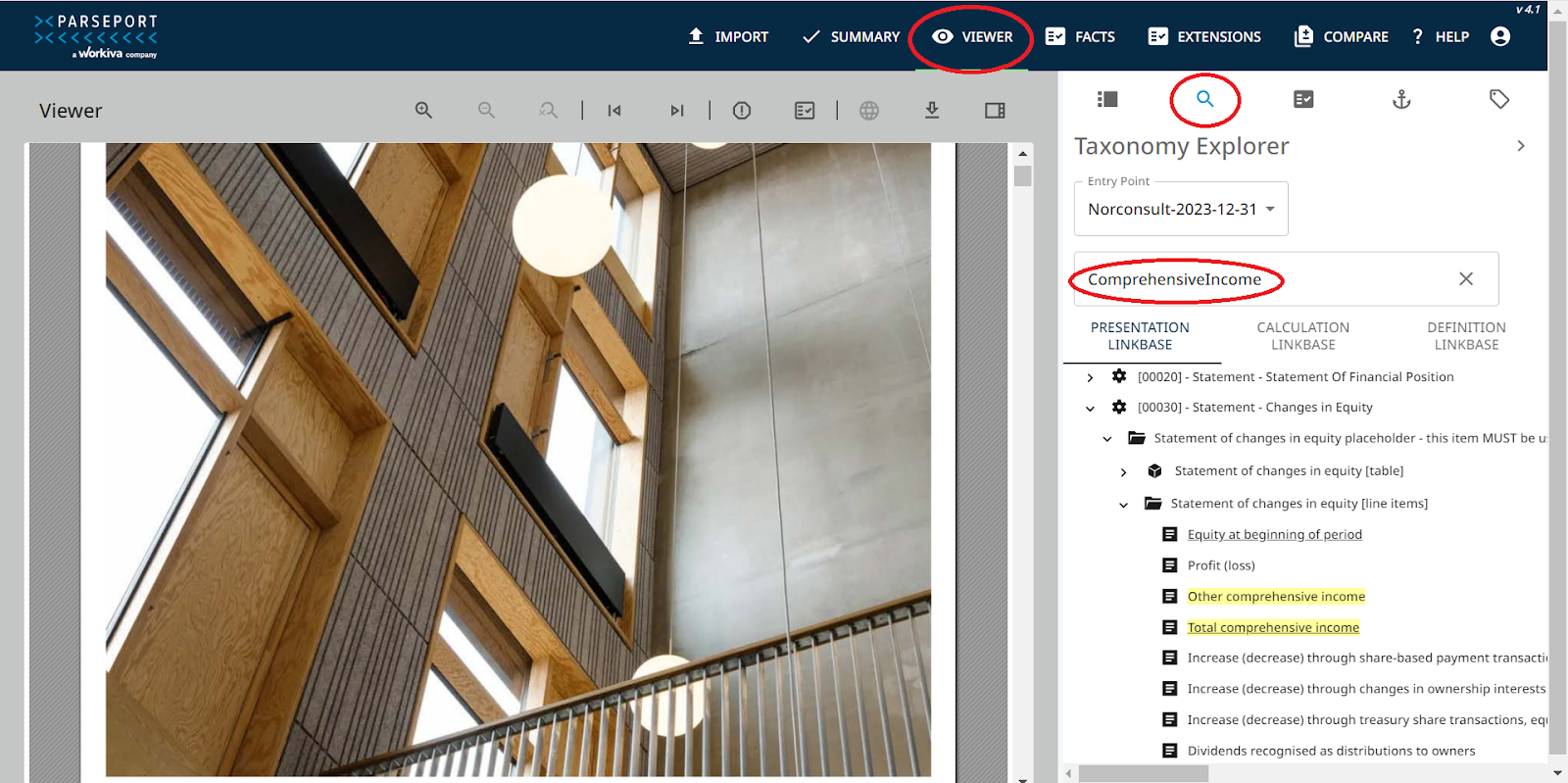Expand the [00020] Statement Of Financial Position node
Image resolution: width=1568 pixels, height=783 pixels.
(1090, 377)
